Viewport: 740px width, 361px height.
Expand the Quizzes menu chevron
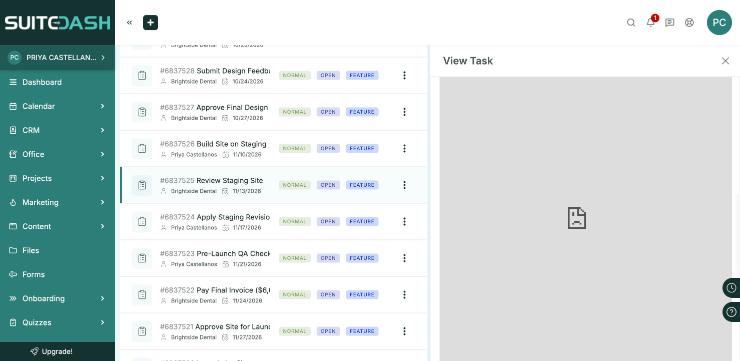(x=102, y=323)
